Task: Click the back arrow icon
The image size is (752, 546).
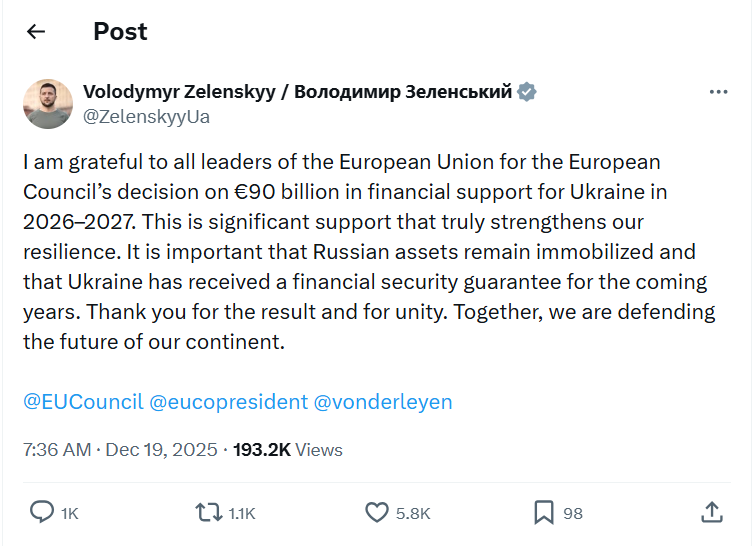Action: click(36, 31)
